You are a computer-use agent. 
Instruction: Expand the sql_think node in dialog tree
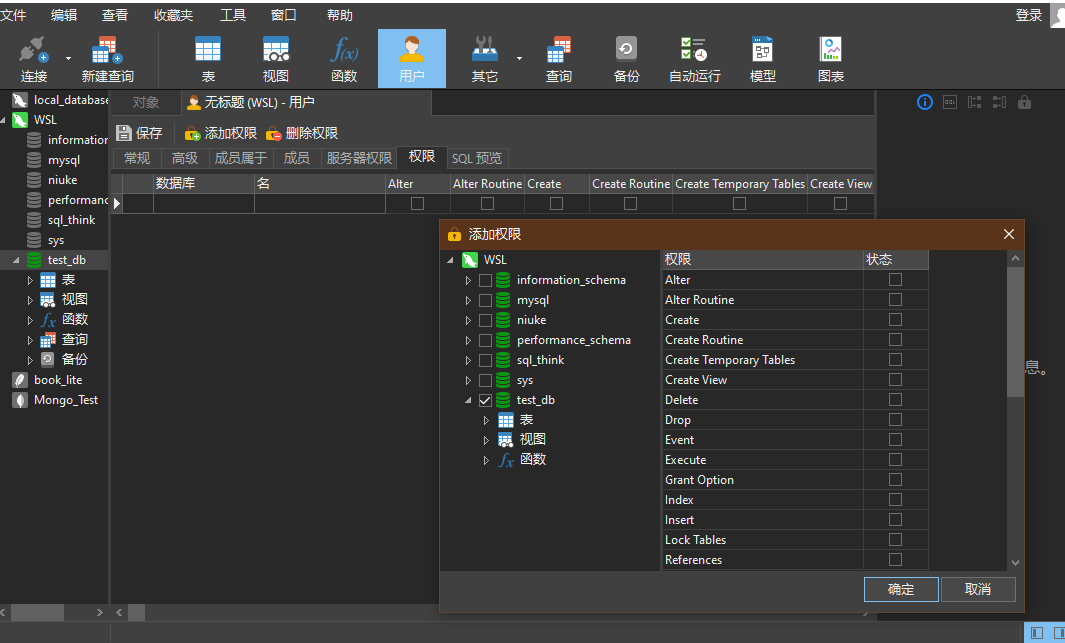point(468,361)
